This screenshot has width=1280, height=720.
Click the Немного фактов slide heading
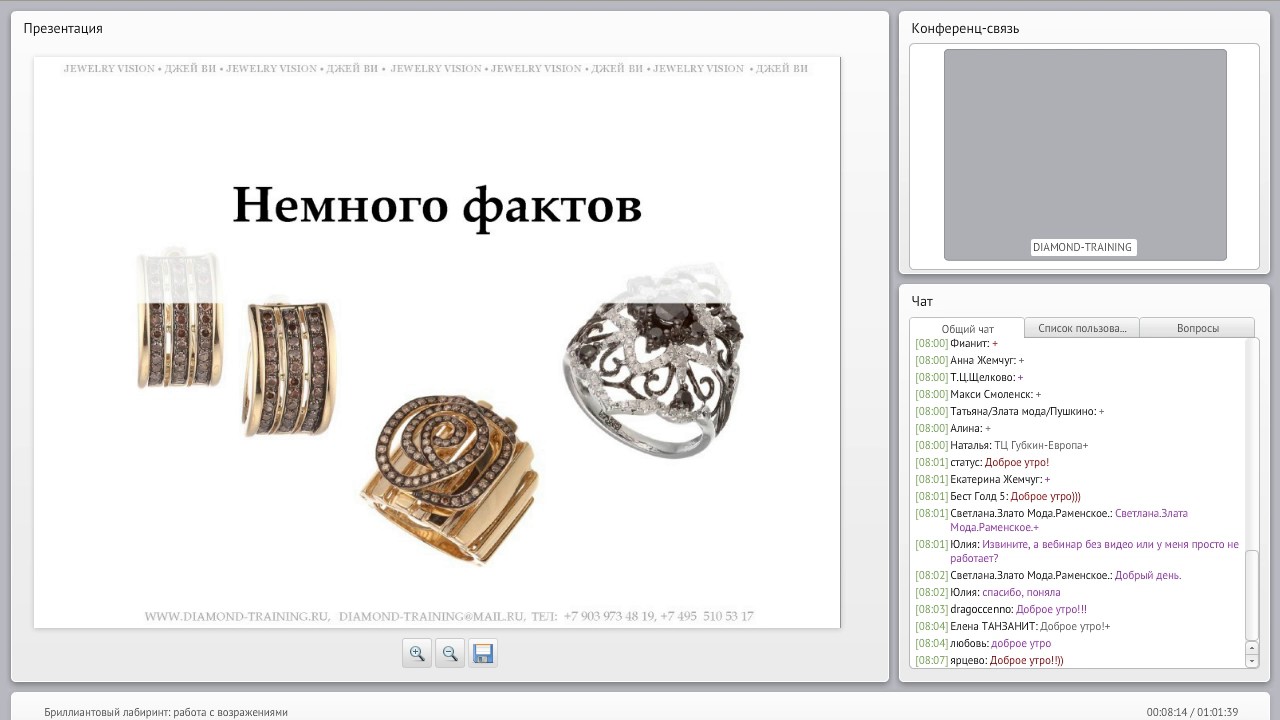(x=437, y=206)
